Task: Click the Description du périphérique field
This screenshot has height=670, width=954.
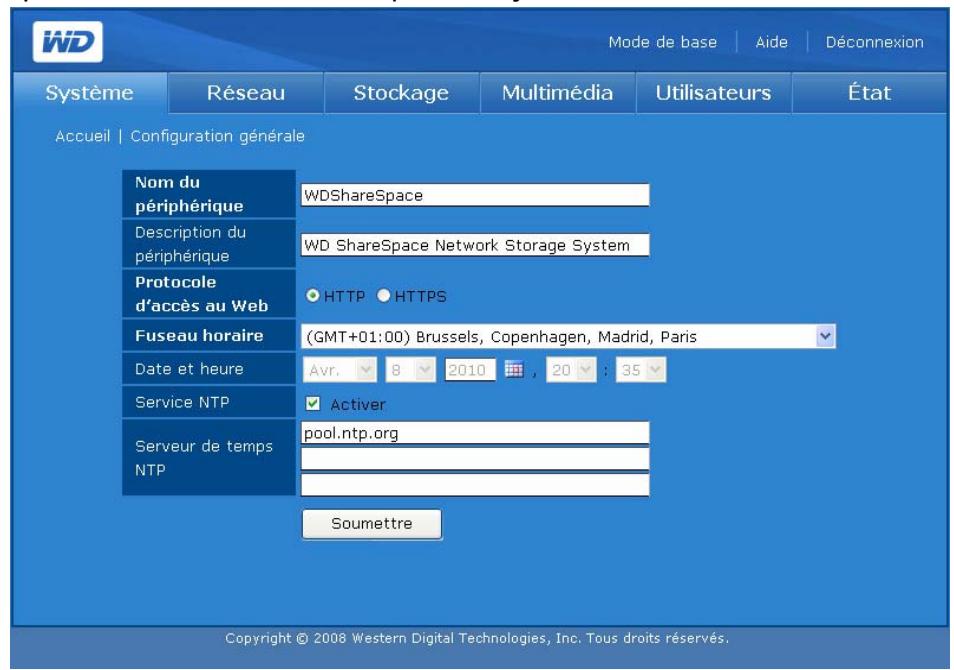Action: click(475, 245)
